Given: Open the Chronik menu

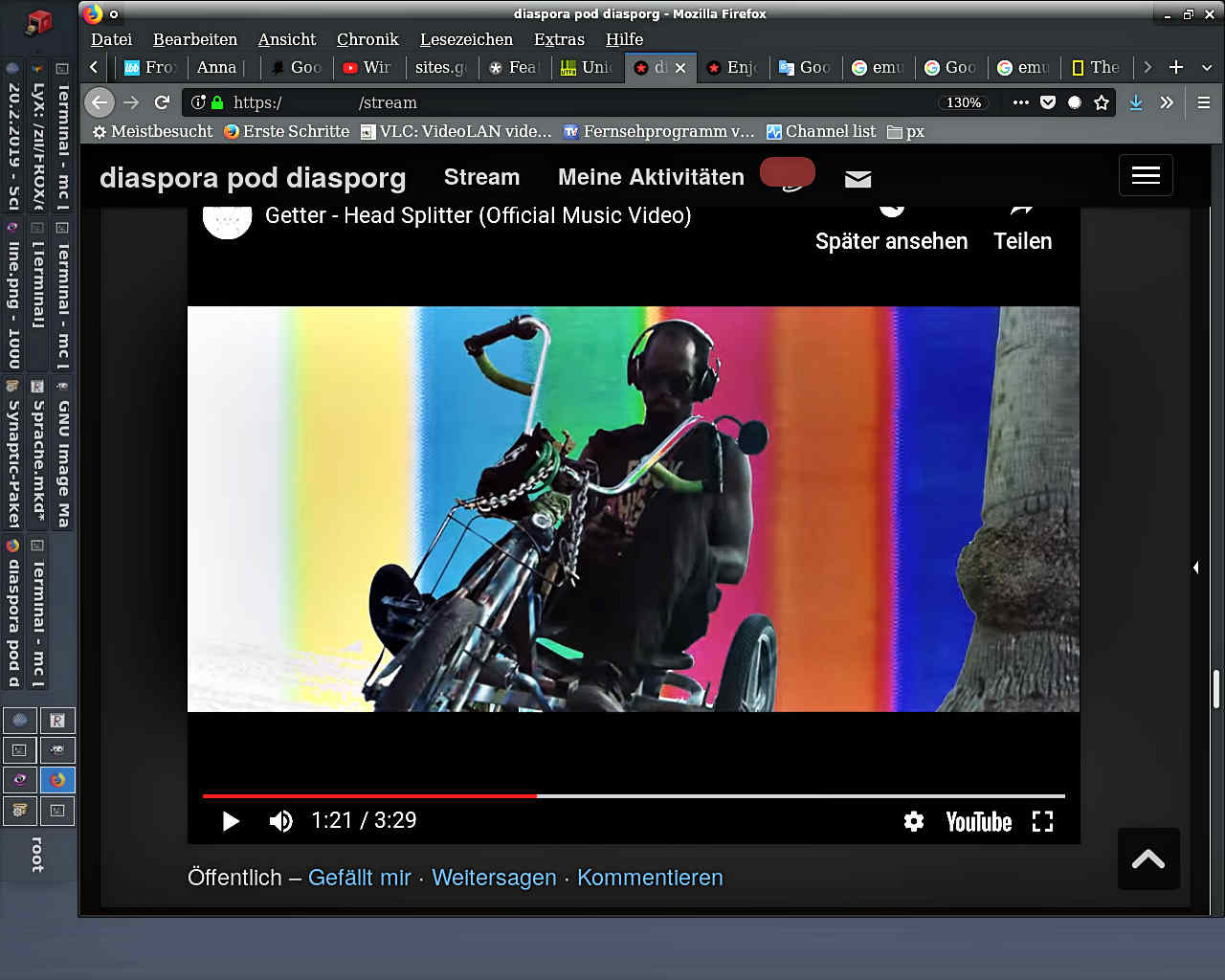Looking at the screenshot, I should pos(367,39).
